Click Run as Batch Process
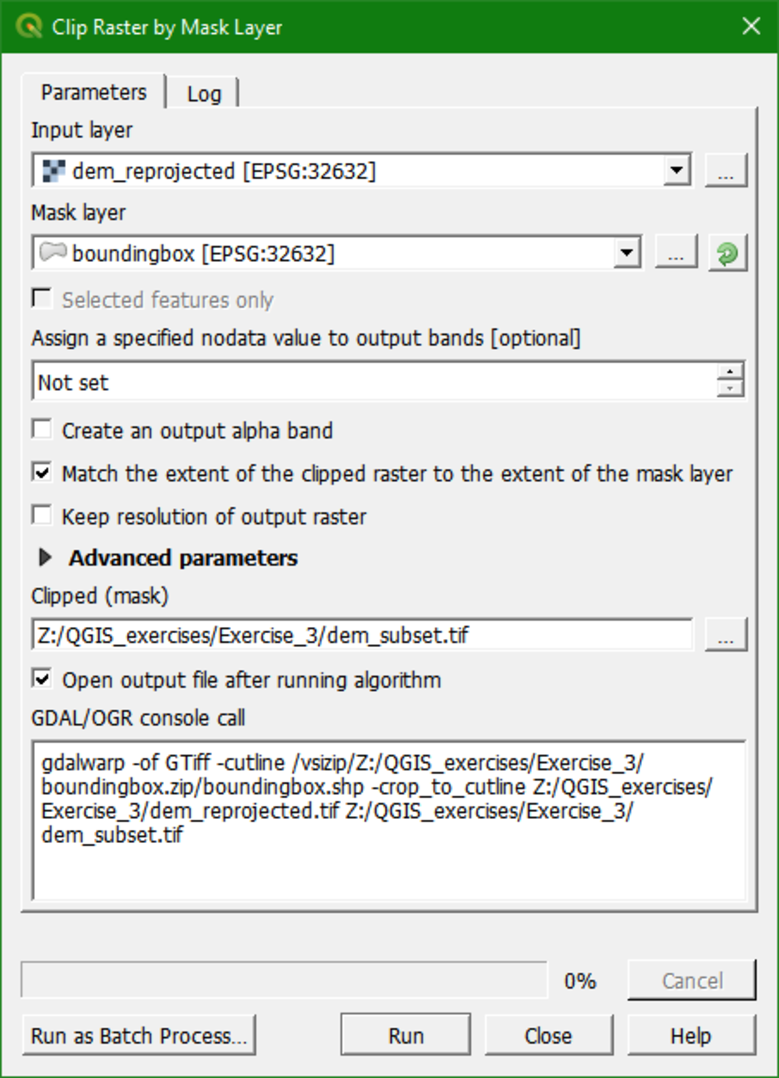Image resolution: width=779 pixels, height=1078 pixels. click(x=138, y=1035)
